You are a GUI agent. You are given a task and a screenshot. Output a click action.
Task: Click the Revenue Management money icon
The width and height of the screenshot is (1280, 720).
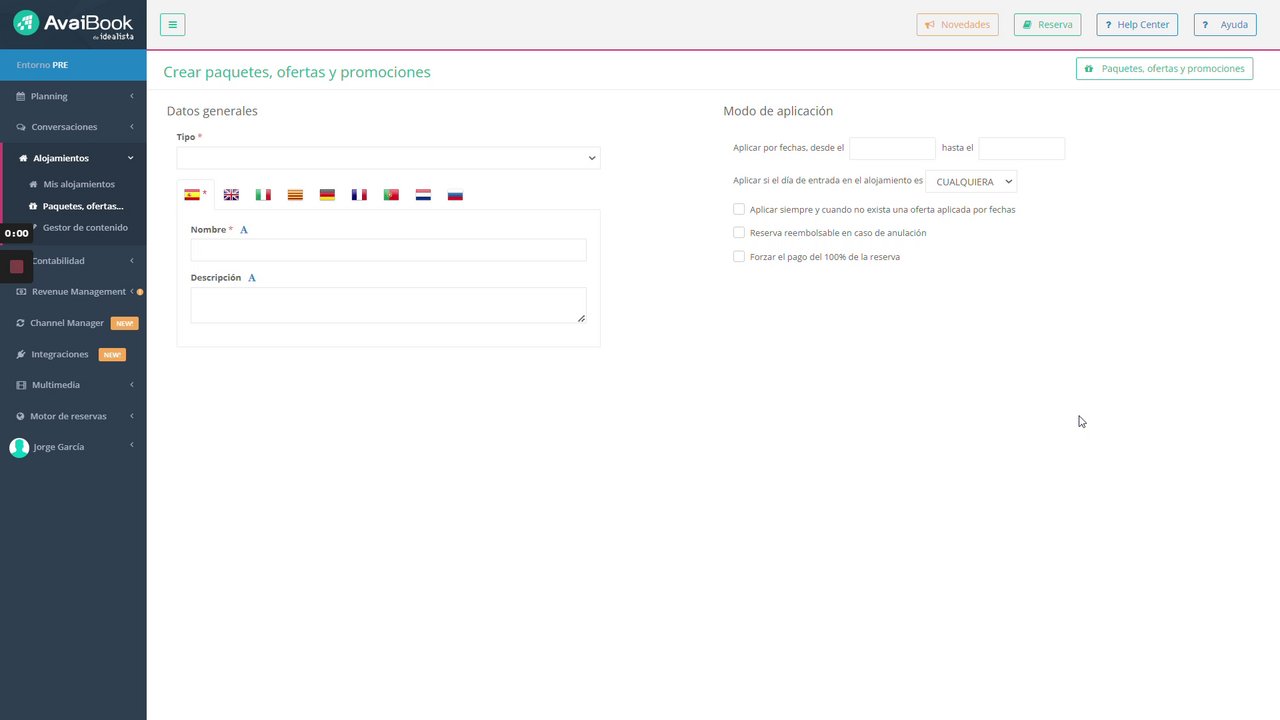tap(21, 292)
